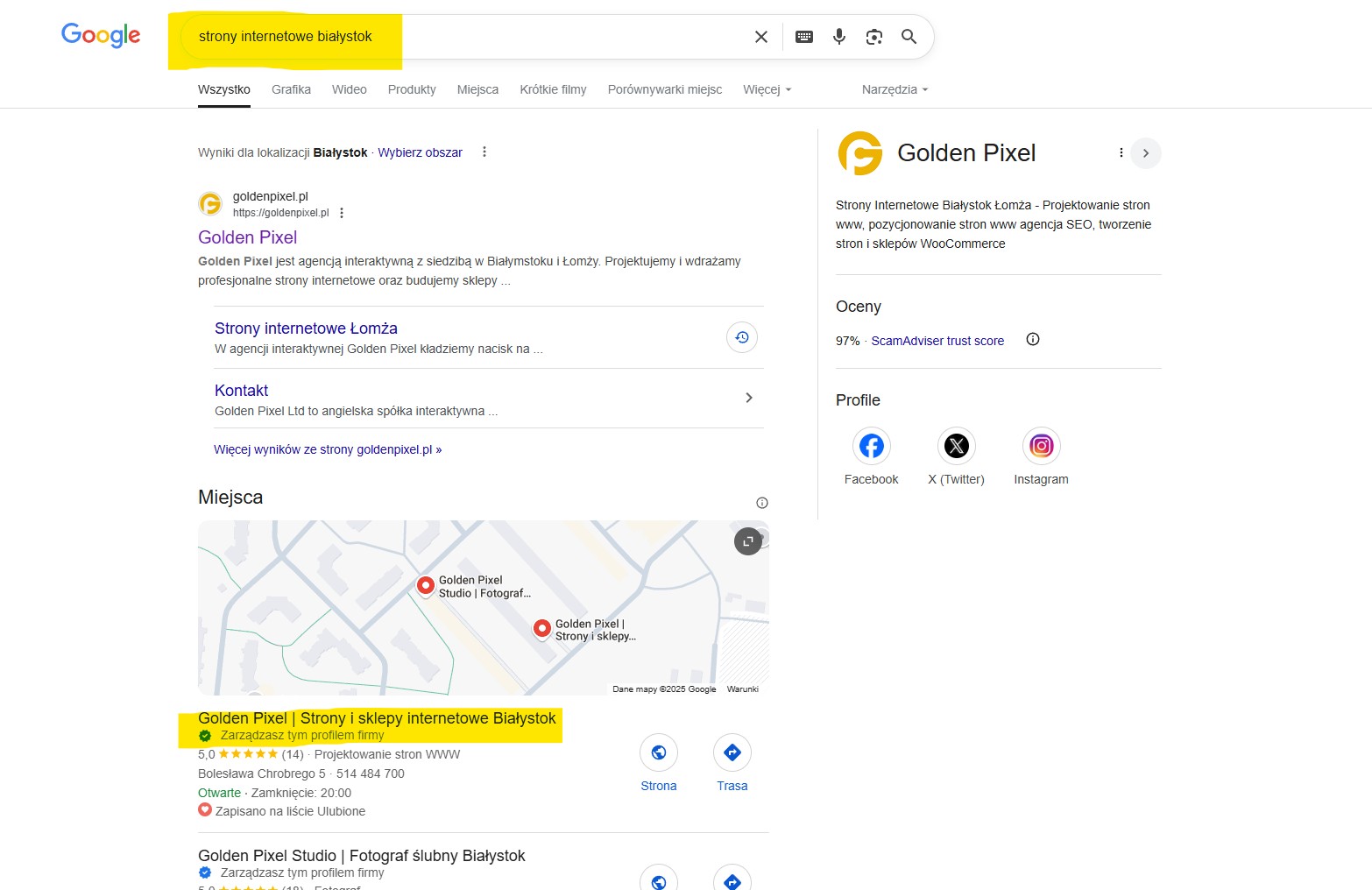Open Golden Pixel Instagram profile icon
Screen dimensions: 1372x890
coord(1042,446)
